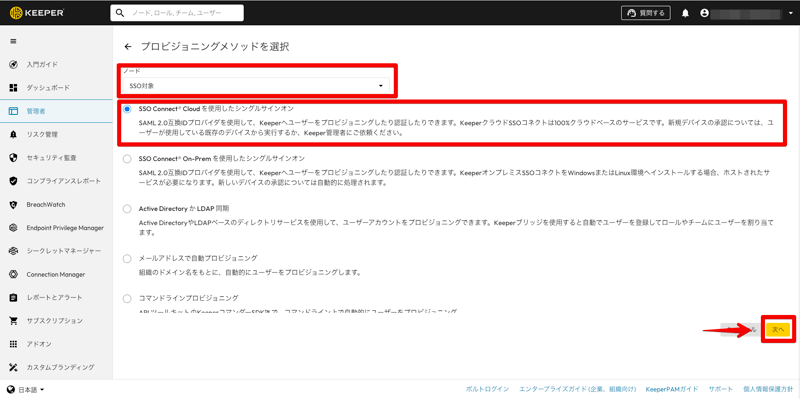The image size is (800, 399).
Task: Click the 入門ガイド sidebar icon
Action: 14,65
